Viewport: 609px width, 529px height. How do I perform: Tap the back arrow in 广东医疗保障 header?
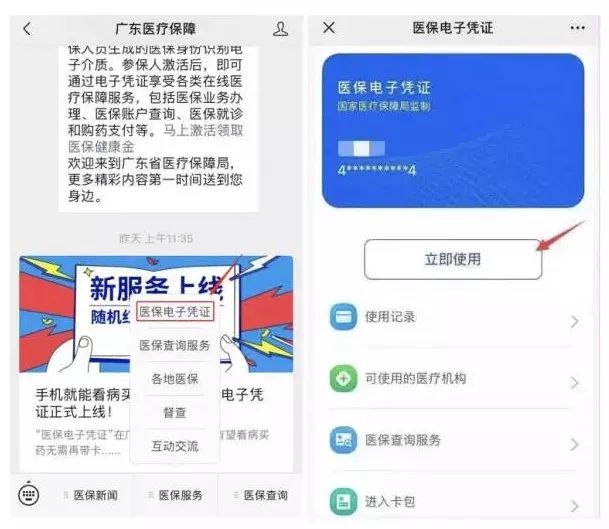27,29
